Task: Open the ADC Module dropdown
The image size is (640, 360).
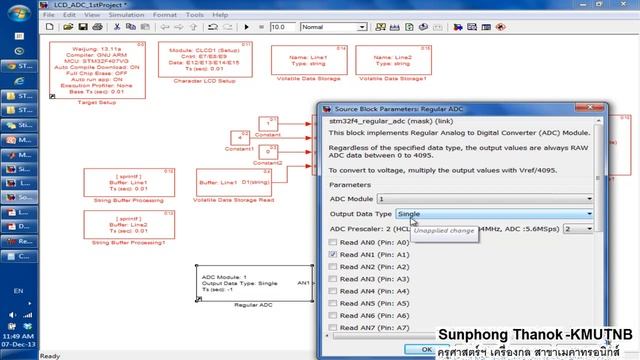Action: click(485, 199)
